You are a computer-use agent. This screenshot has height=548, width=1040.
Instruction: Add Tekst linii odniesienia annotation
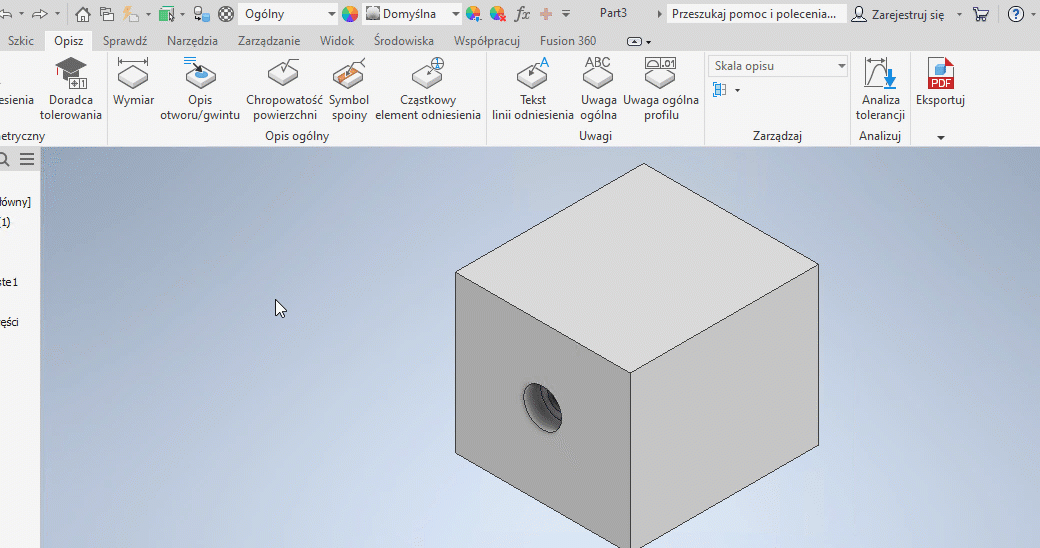(x=533, y=89)
